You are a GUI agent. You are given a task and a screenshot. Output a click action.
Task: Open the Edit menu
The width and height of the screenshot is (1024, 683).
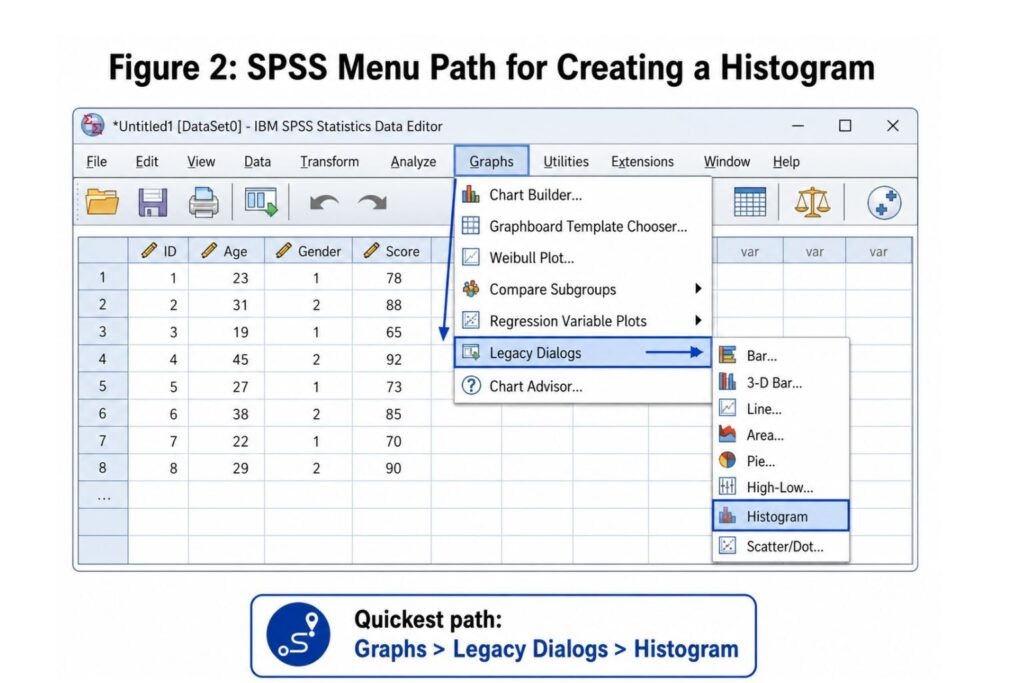(147, 161)
